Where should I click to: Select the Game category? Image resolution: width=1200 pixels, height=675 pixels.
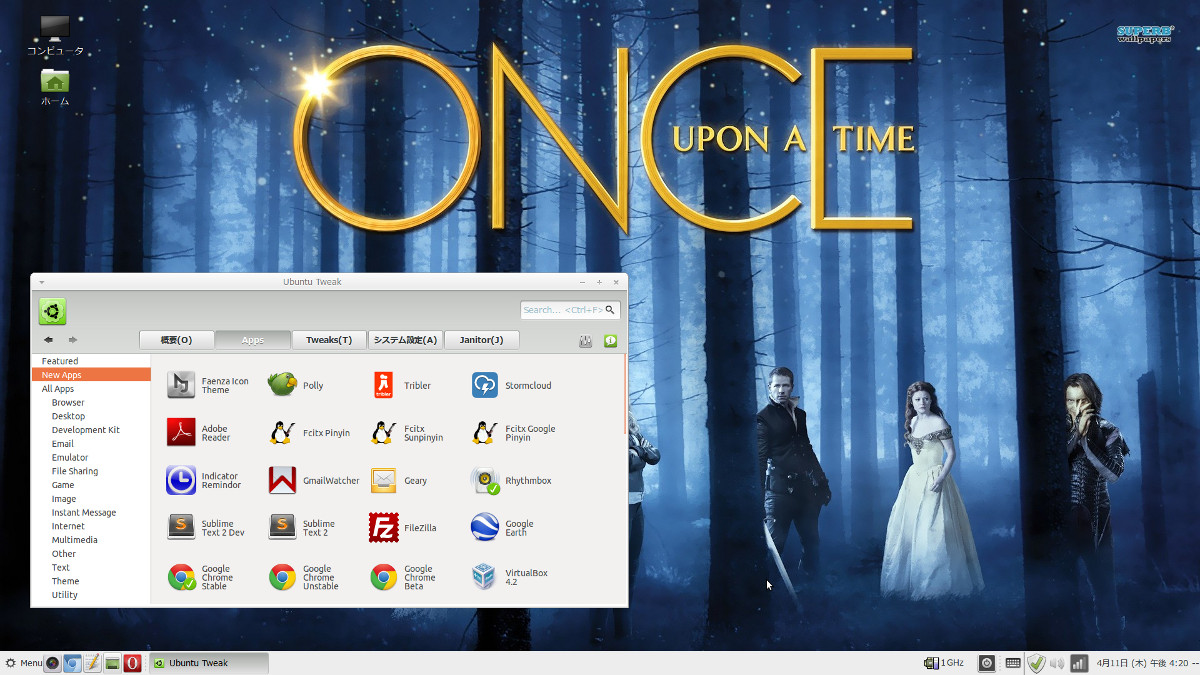(91, 485)
